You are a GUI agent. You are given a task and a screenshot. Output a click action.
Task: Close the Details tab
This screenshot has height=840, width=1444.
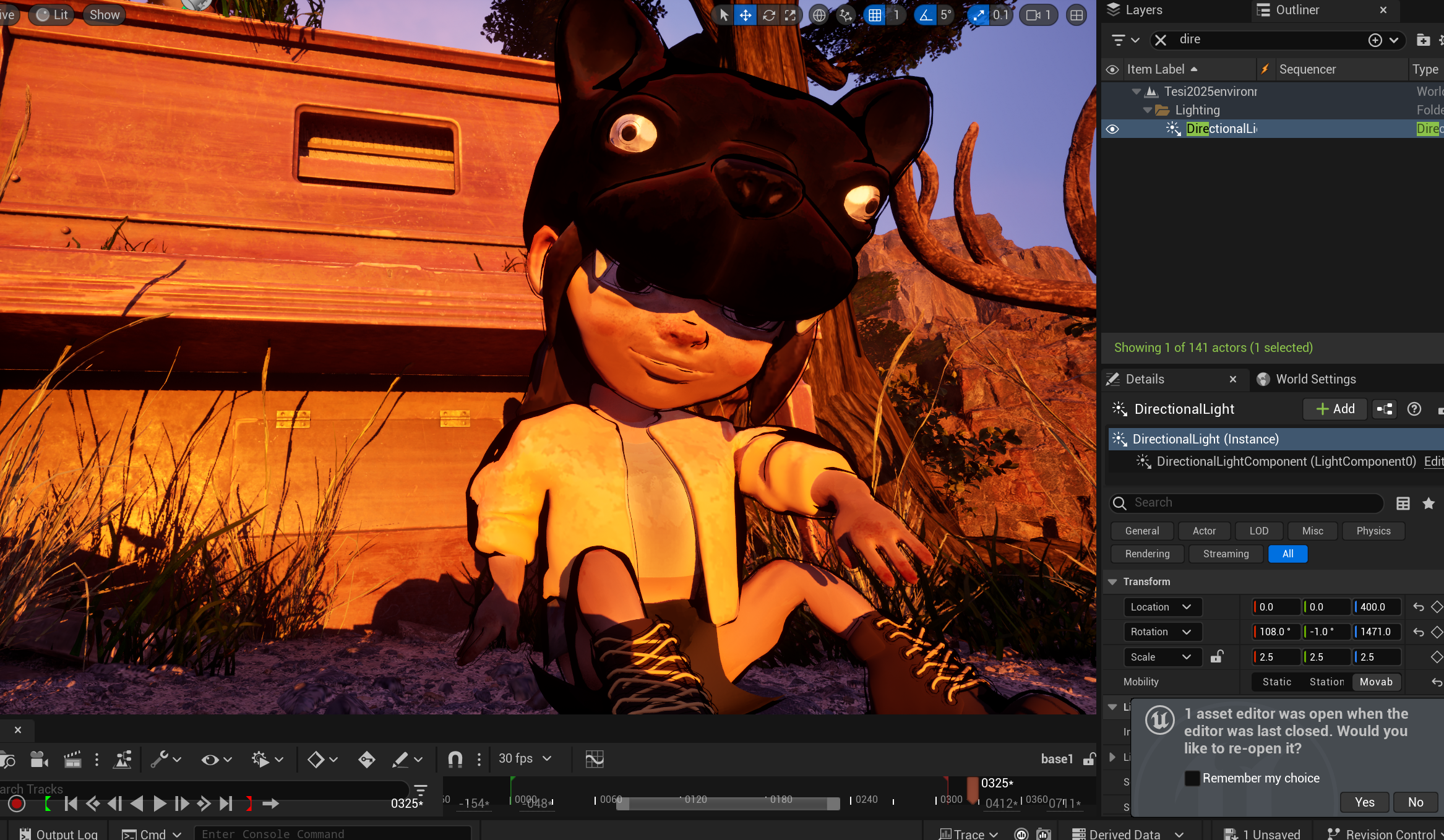[x=1232, y=379]
